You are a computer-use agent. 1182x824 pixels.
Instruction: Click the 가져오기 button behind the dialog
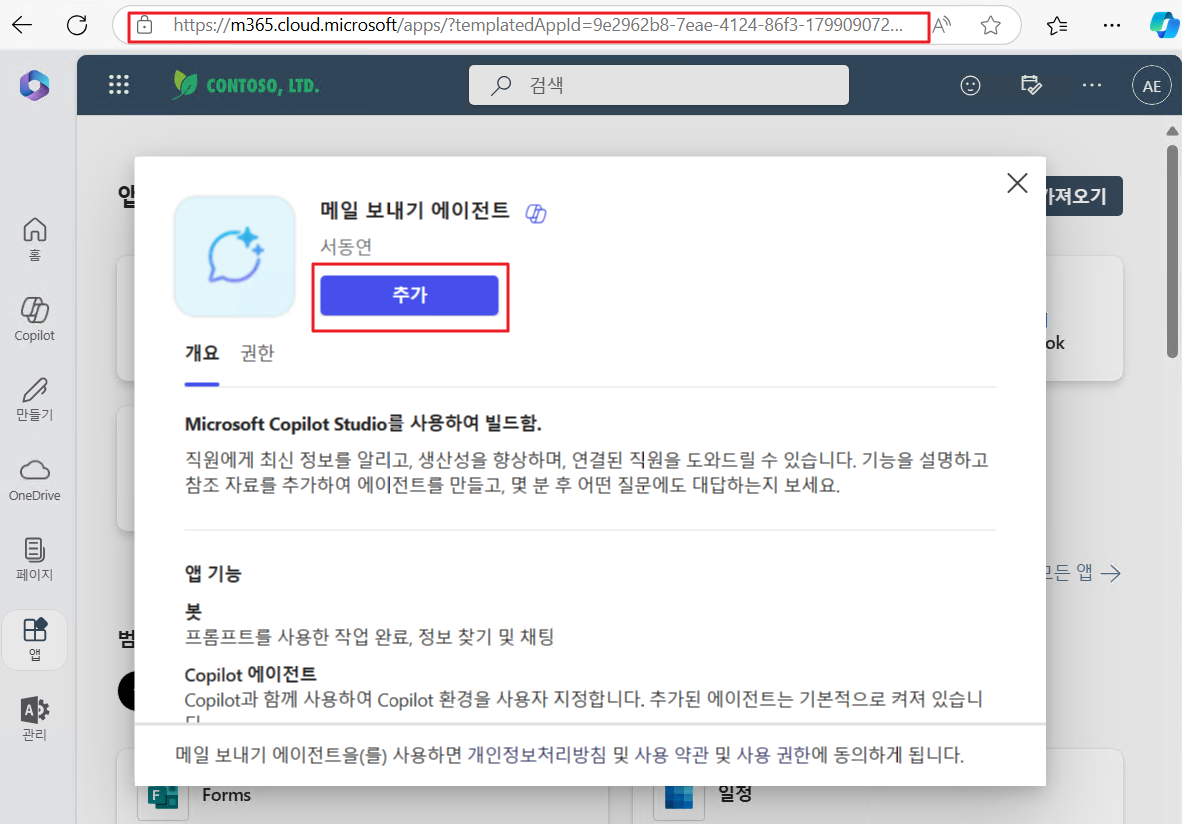coord(1083,196)
